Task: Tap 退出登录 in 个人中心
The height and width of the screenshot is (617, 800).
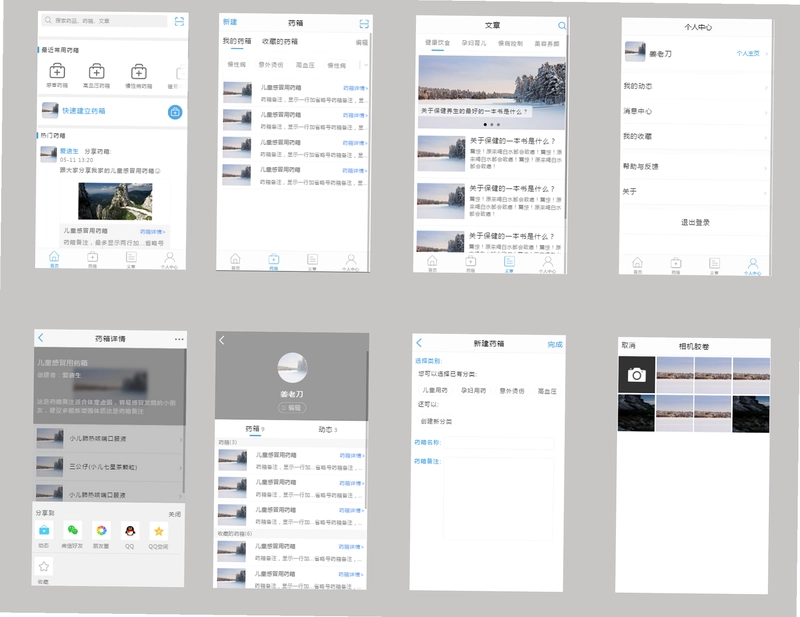Action: (x=695, y=223)
